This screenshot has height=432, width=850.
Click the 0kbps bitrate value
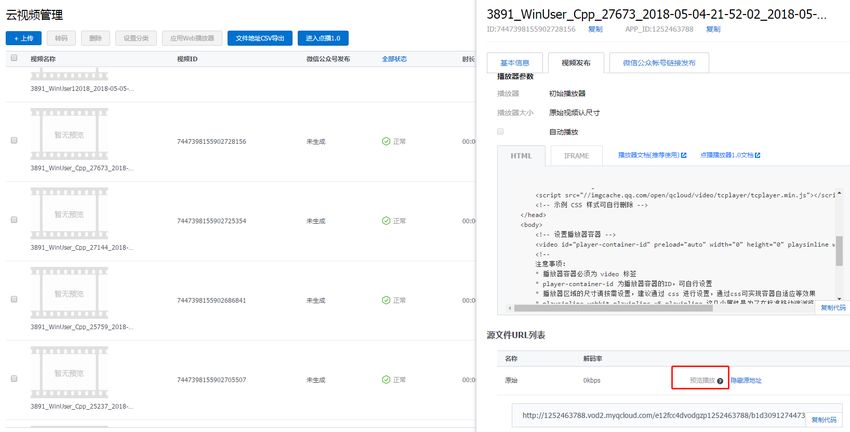592,381
